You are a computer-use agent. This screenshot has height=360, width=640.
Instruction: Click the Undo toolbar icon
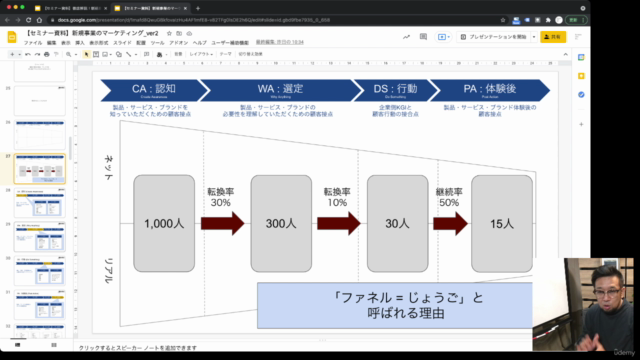pos(28,54)
